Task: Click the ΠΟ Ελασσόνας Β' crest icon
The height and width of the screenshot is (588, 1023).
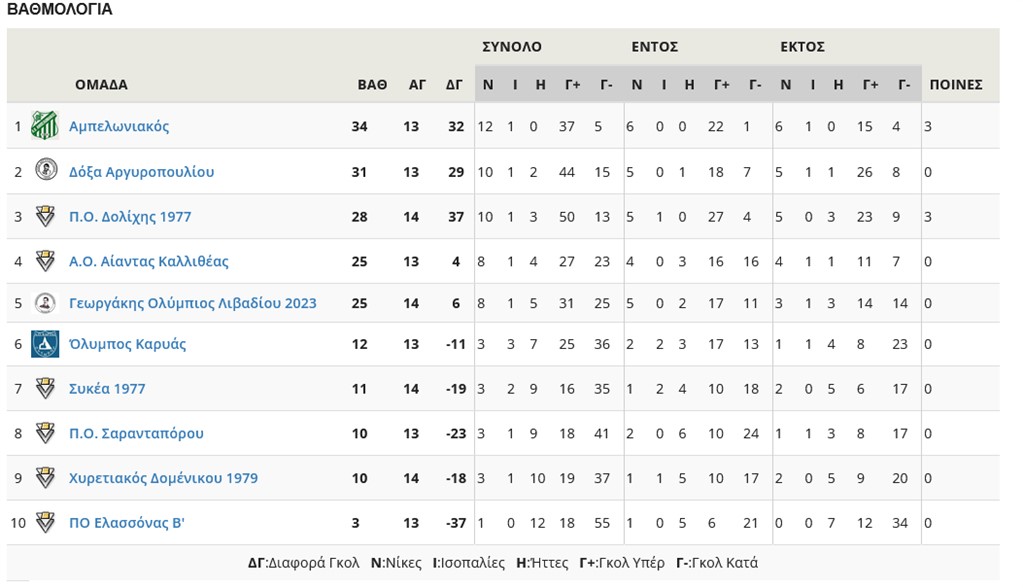Action: tap(44, 522)
